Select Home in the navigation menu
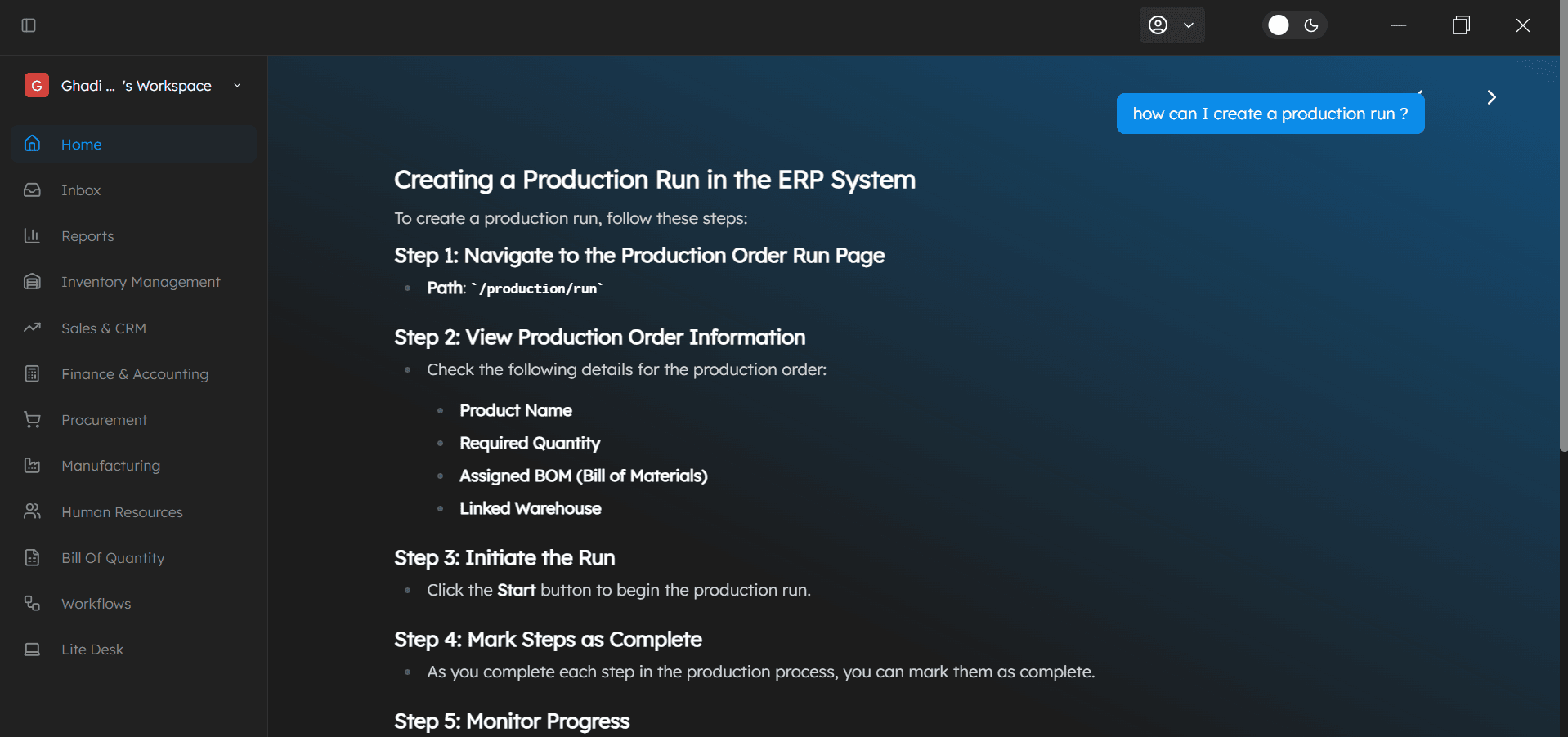 pyautogui.click(x=81, y=144)
